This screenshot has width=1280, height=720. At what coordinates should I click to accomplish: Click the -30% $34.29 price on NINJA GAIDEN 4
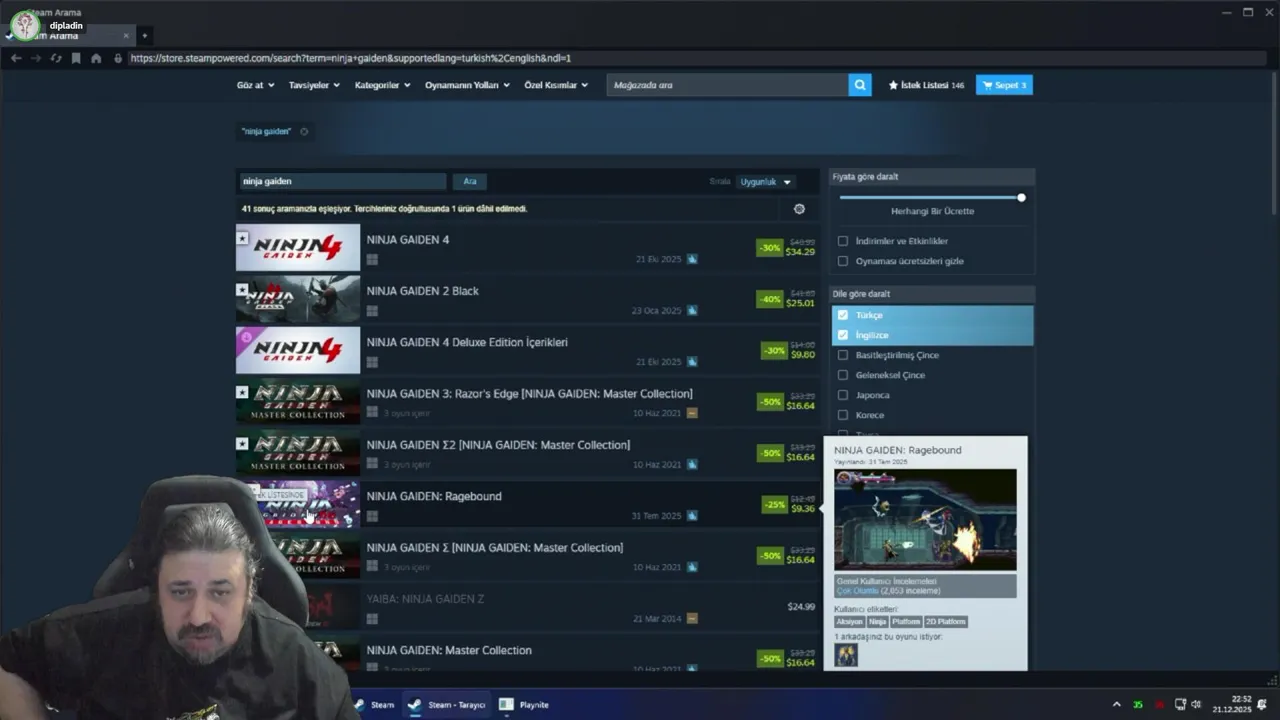(786, 247)
